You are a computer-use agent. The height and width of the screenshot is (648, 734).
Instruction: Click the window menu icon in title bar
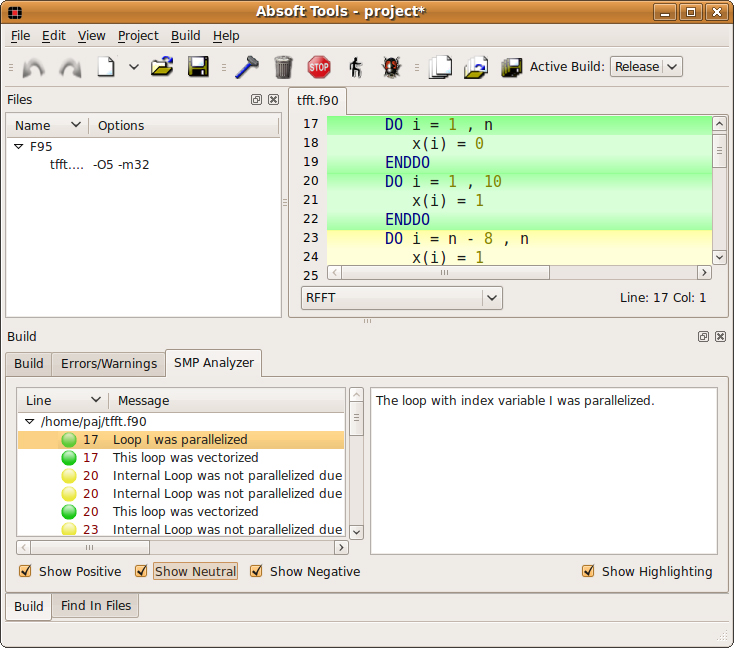[x=15, y=12]
